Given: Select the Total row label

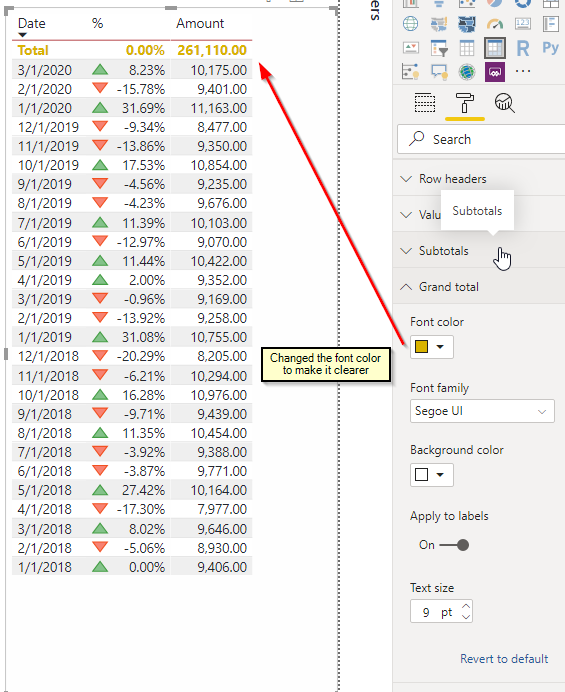Looking at the screenshot, I should 33,50.
